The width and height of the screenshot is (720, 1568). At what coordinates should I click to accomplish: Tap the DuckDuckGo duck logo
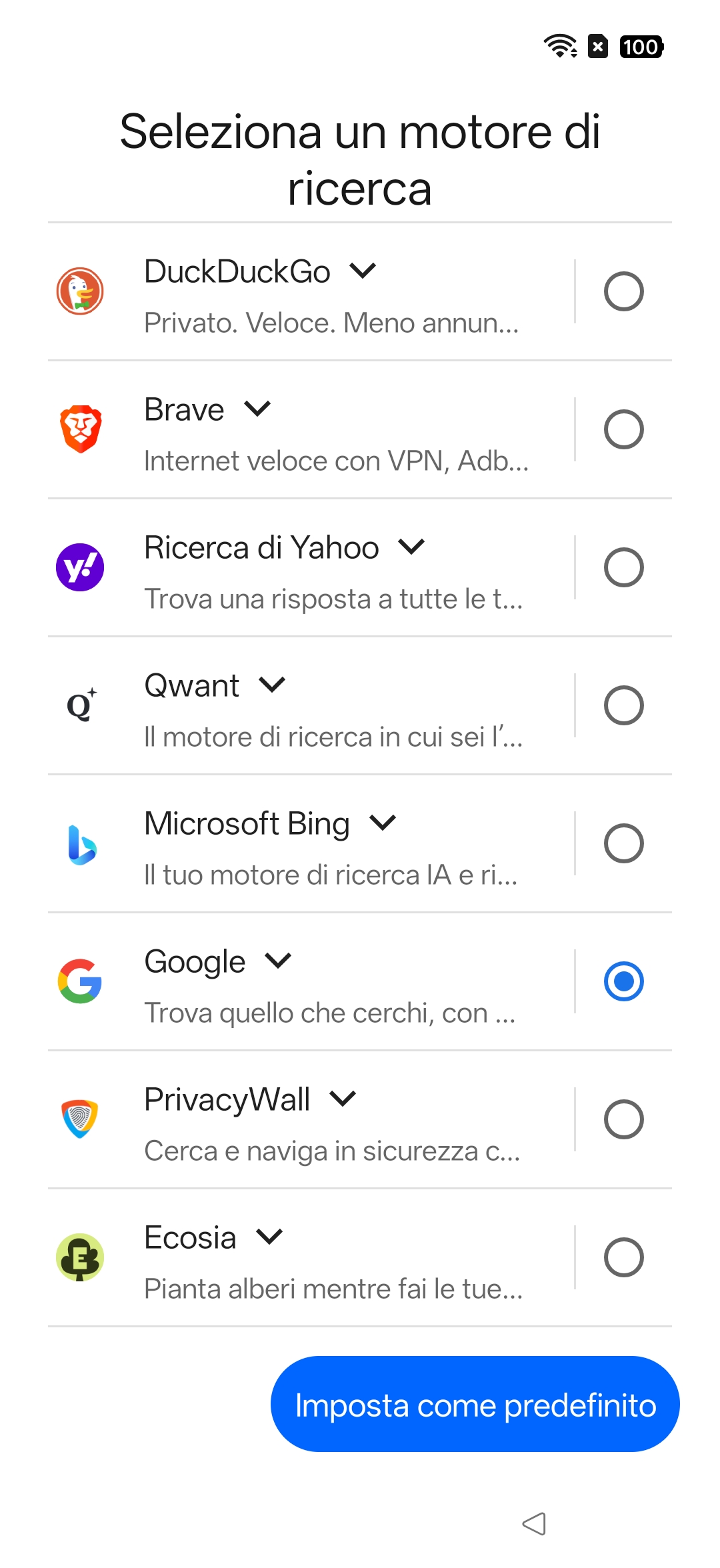click(x=80, y=291)
